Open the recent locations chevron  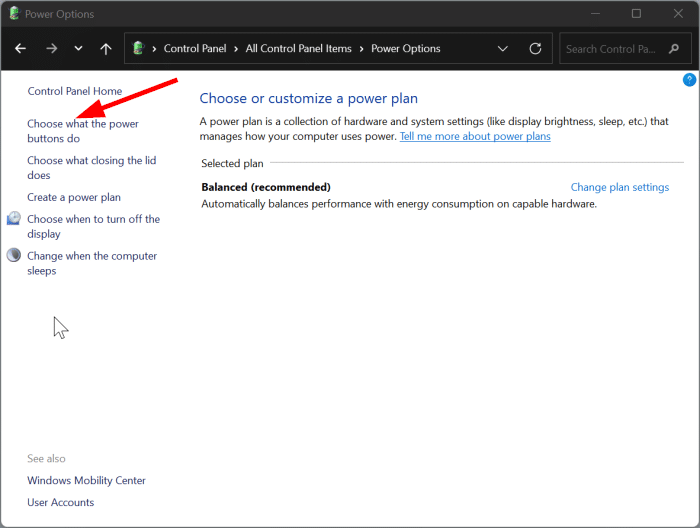point(79,49)
